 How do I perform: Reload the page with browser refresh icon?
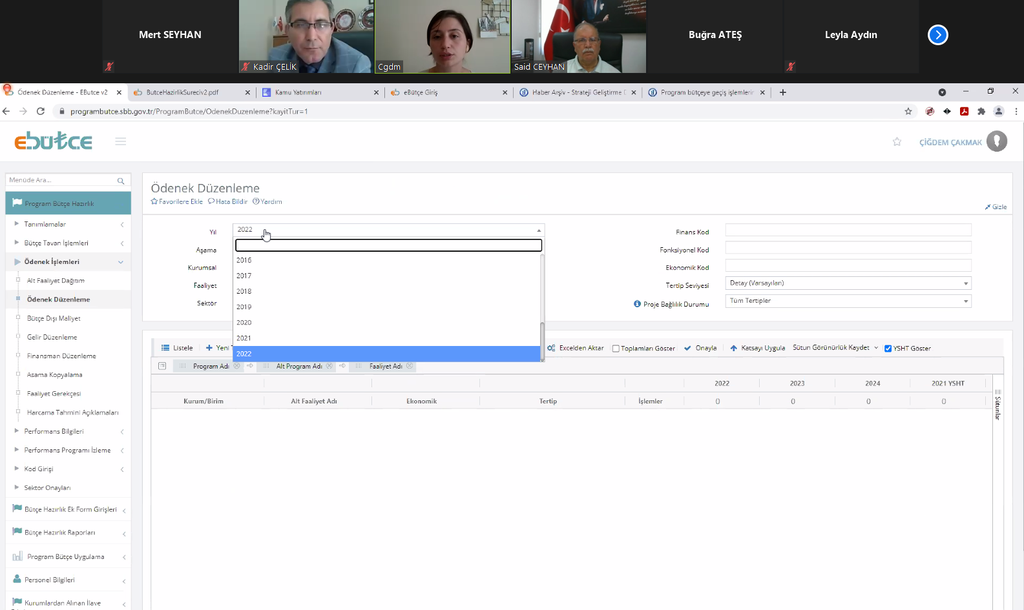point(40,111)
